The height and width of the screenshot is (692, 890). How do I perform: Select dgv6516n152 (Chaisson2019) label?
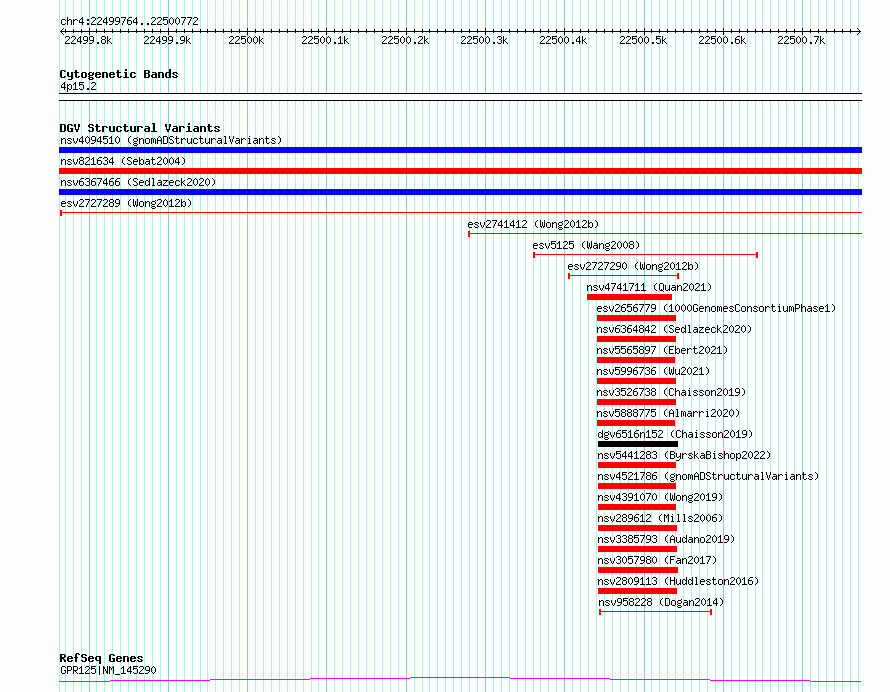tap(675, 434)
